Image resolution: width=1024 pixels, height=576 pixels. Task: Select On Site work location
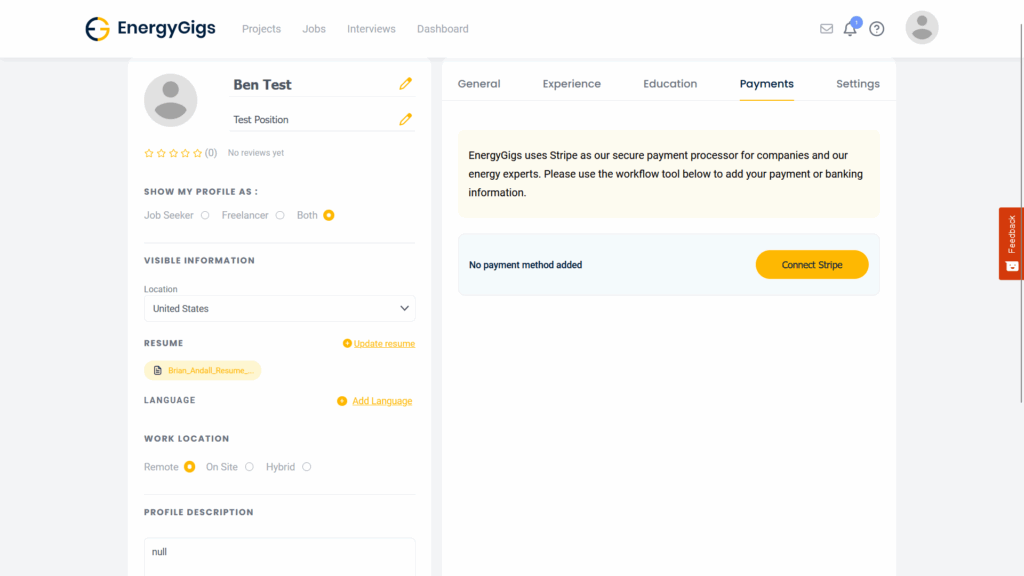(x=249, y=467)
